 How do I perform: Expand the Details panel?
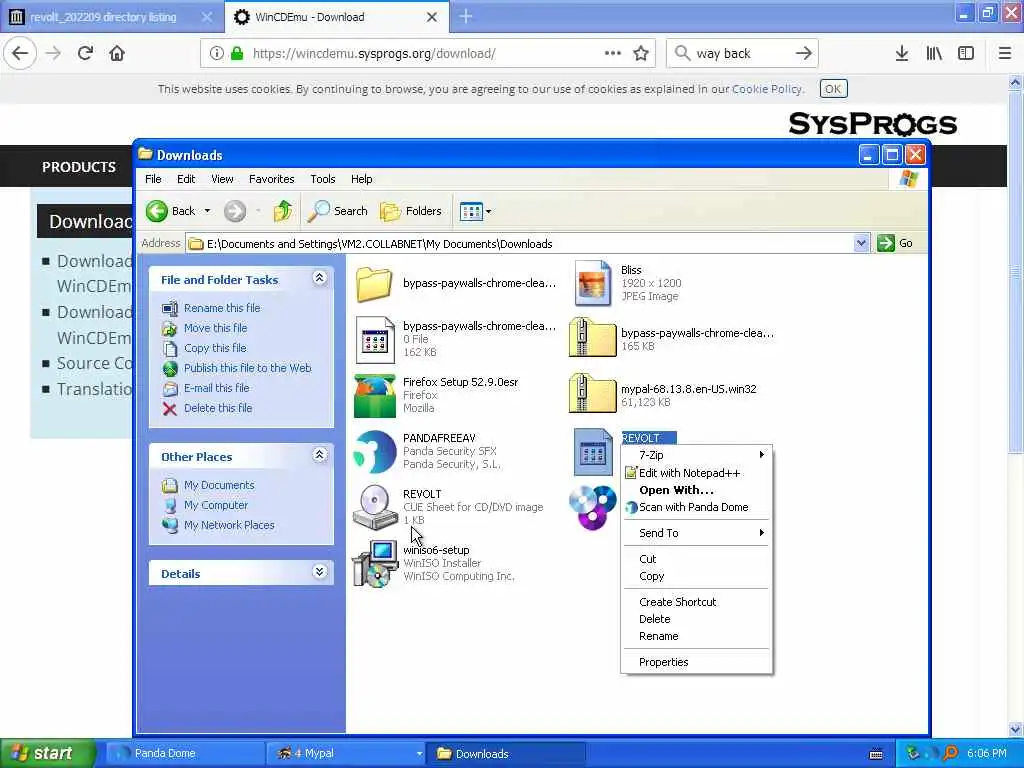(319, 572)
